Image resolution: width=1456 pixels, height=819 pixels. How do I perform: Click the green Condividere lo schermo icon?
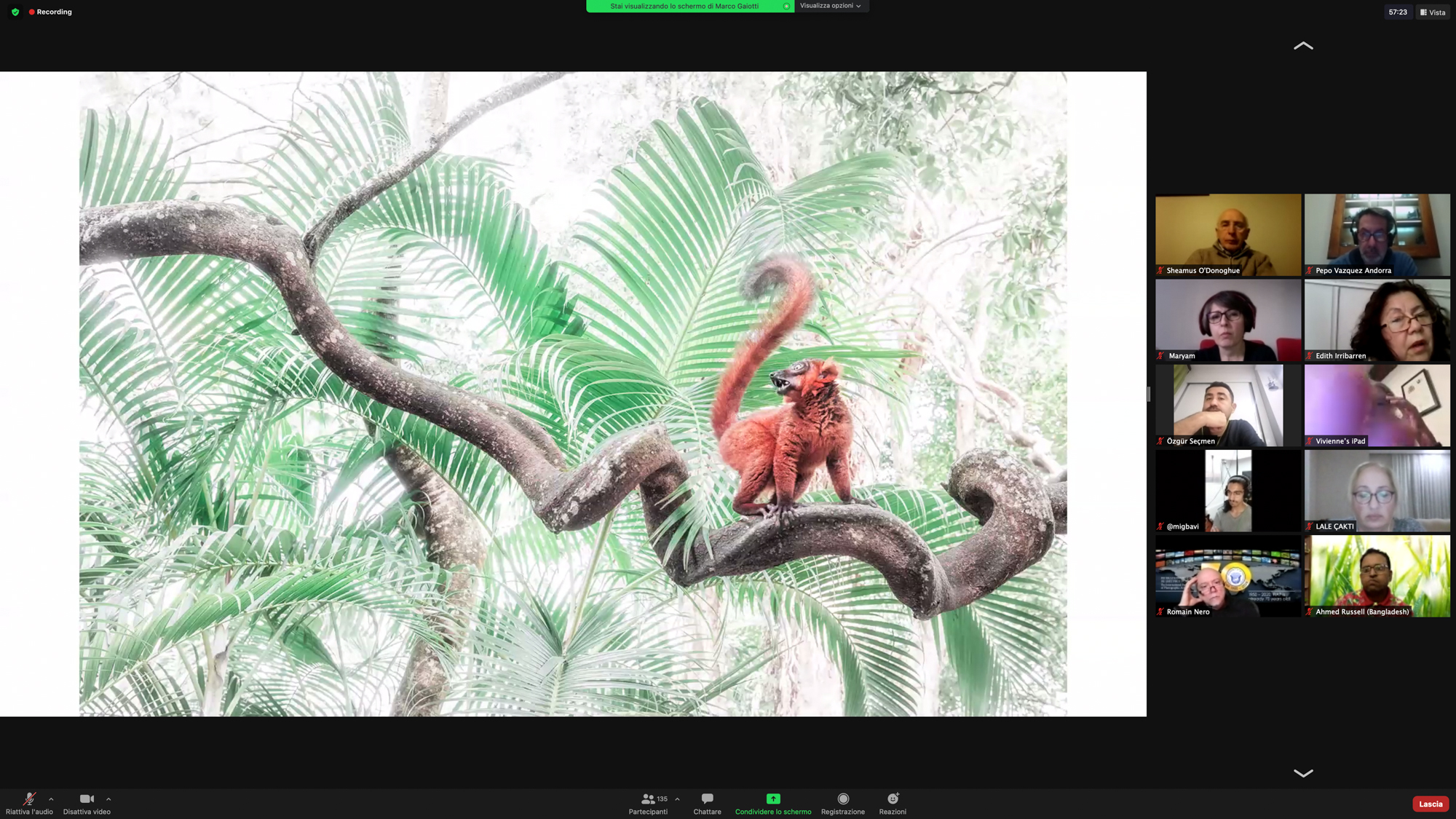(x=772, y=799)
